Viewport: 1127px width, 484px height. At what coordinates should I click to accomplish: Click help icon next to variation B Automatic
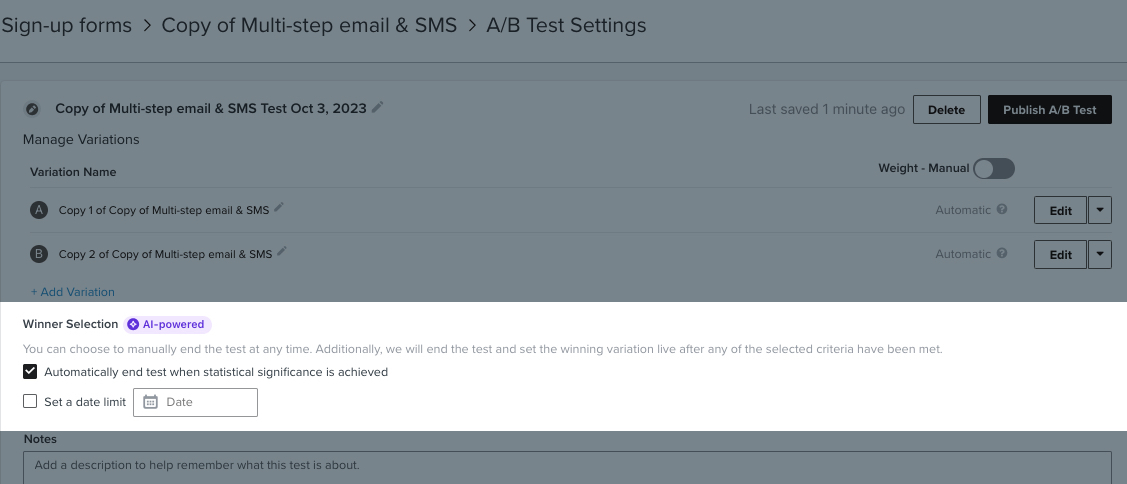[x=1002, y=254]
